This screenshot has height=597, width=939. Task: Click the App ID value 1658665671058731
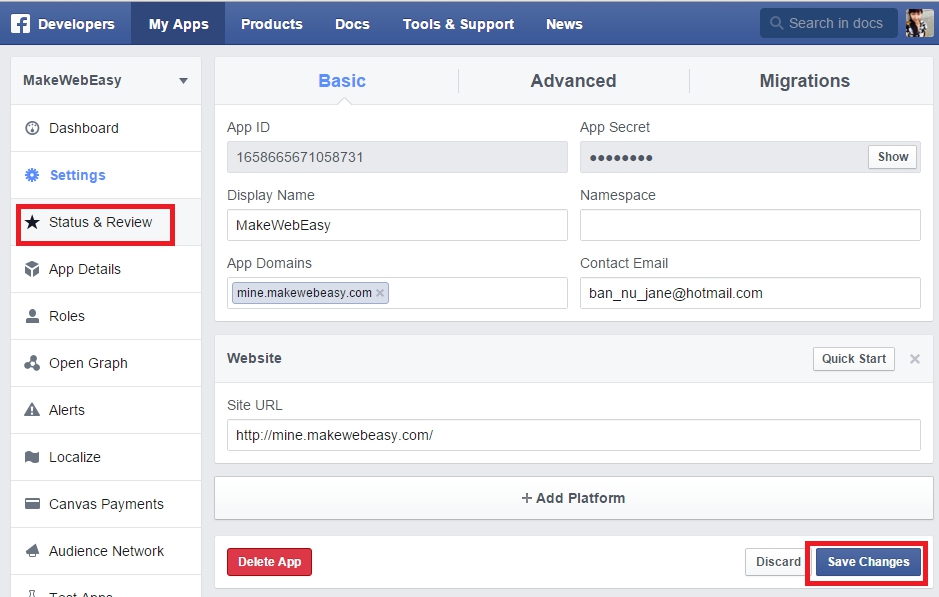tap(300, 157)
